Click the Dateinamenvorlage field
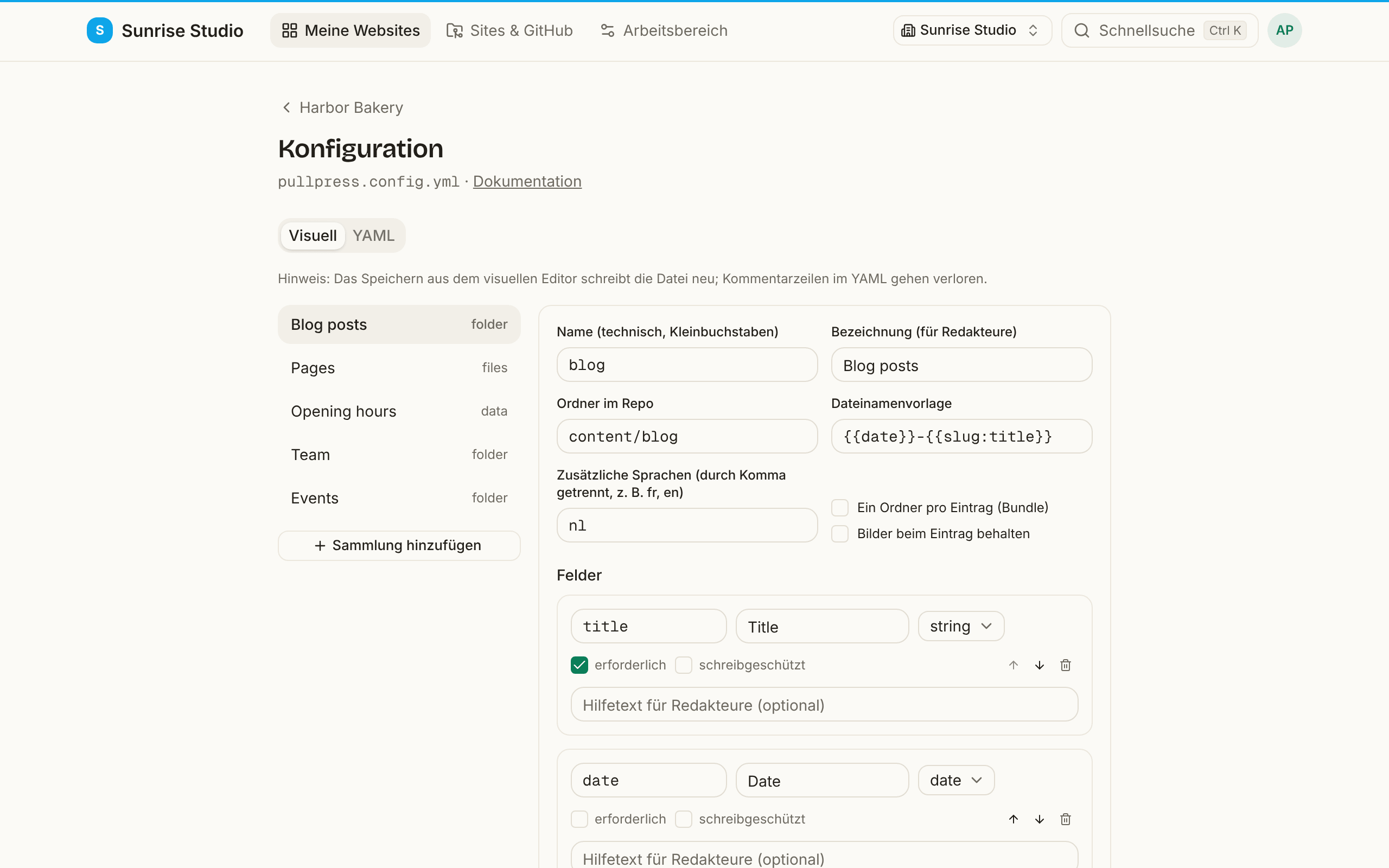Screen dimensions: 1389x868 [961, 436]
